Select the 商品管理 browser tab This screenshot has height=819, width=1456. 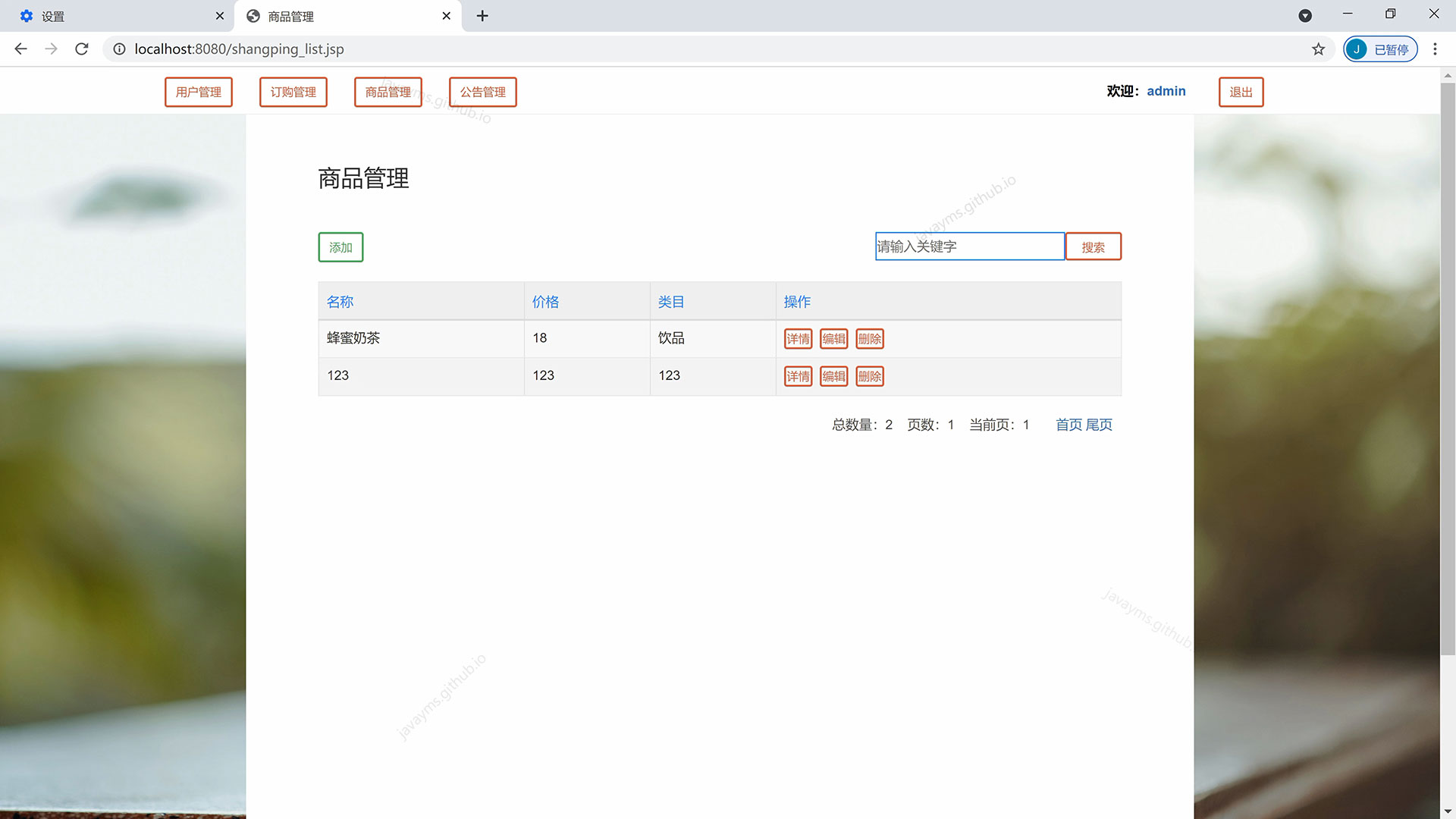(x=349, y=16)
